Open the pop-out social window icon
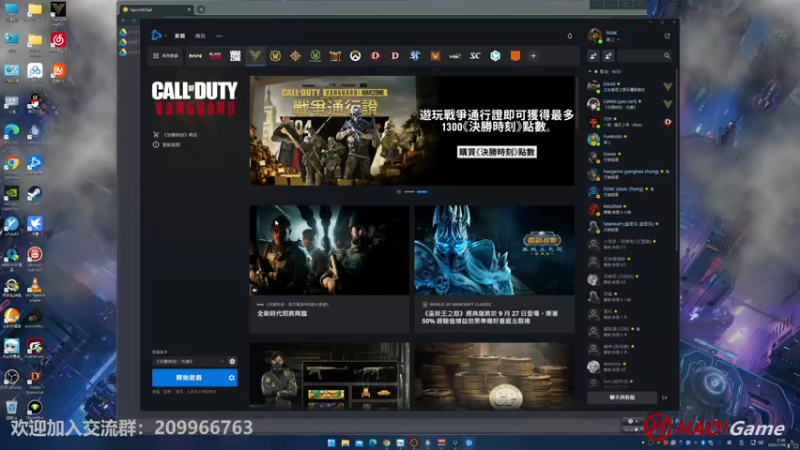The height and width of the screenshot is (450, 800). [x=667, y=36]
